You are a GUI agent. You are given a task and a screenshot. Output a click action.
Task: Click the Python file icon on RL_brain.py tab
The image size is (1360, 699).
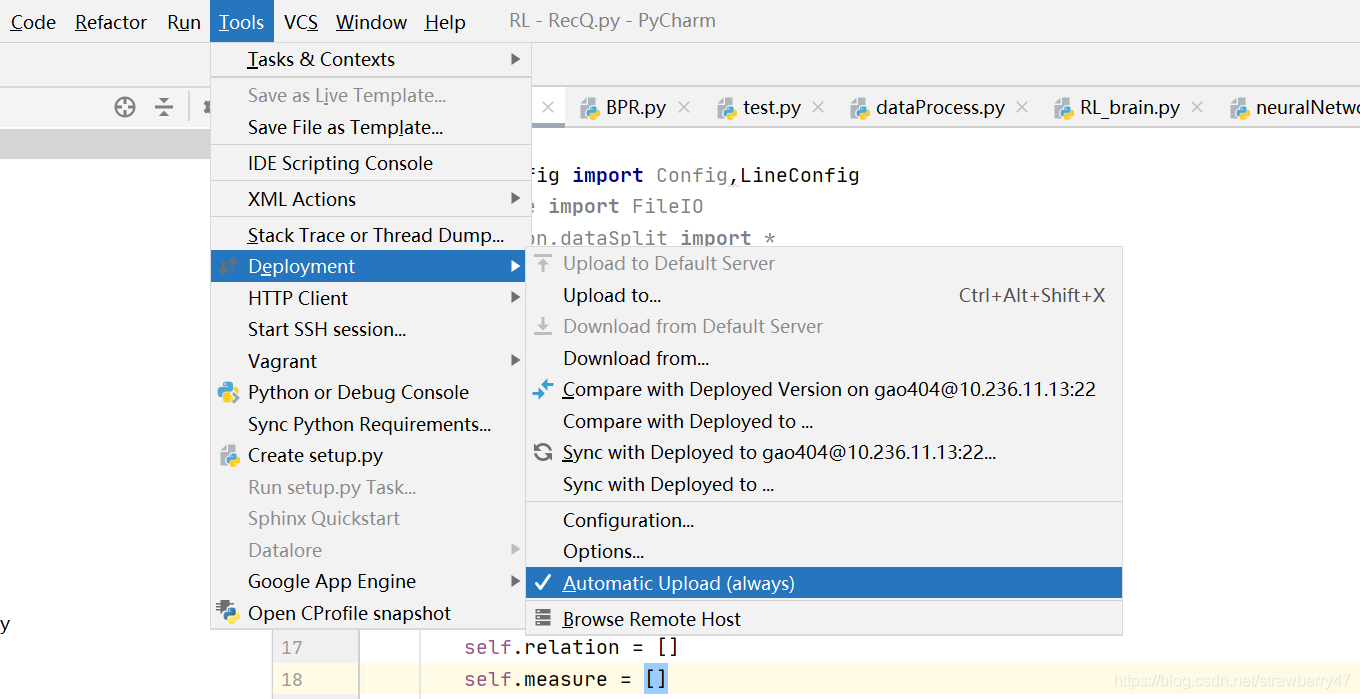1063,107
